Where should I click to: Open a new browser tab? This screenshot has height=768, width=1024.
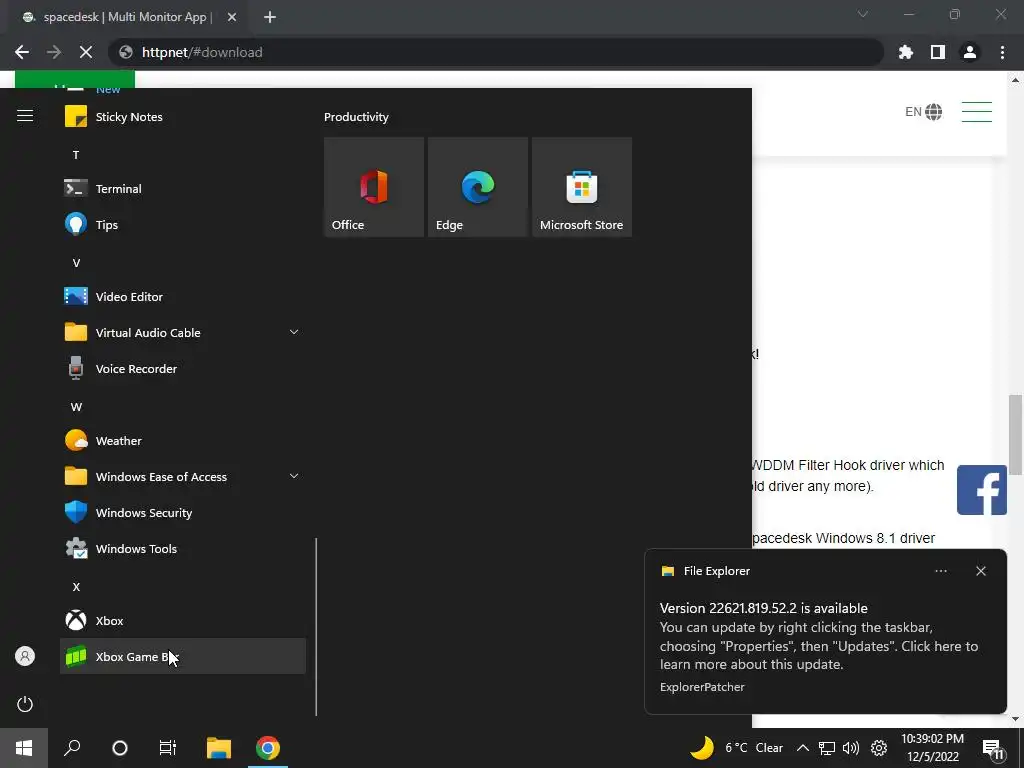tap(270, 17)
